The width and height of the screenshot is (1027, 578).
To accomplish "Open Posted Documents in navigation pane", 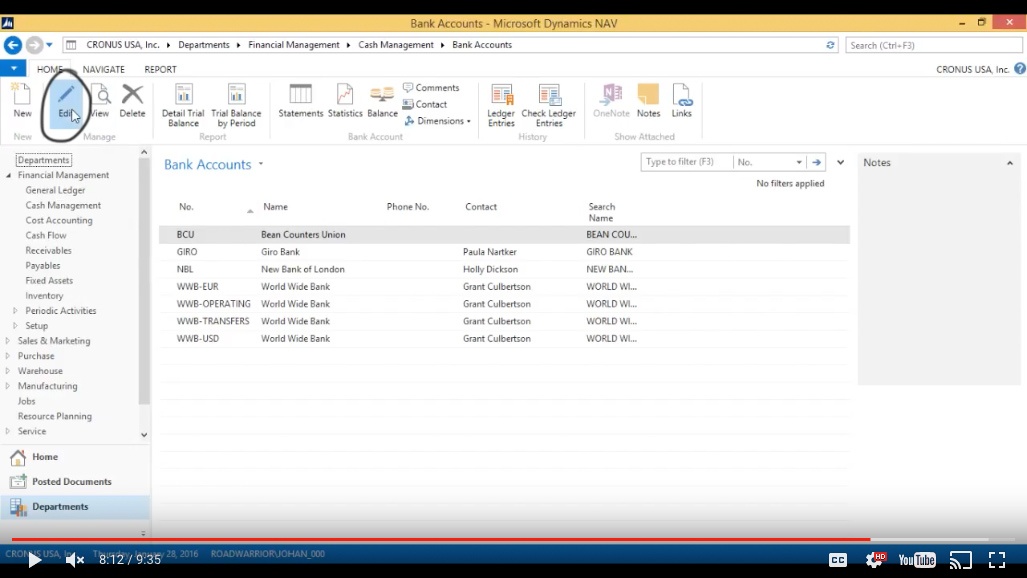I will 75,482.
